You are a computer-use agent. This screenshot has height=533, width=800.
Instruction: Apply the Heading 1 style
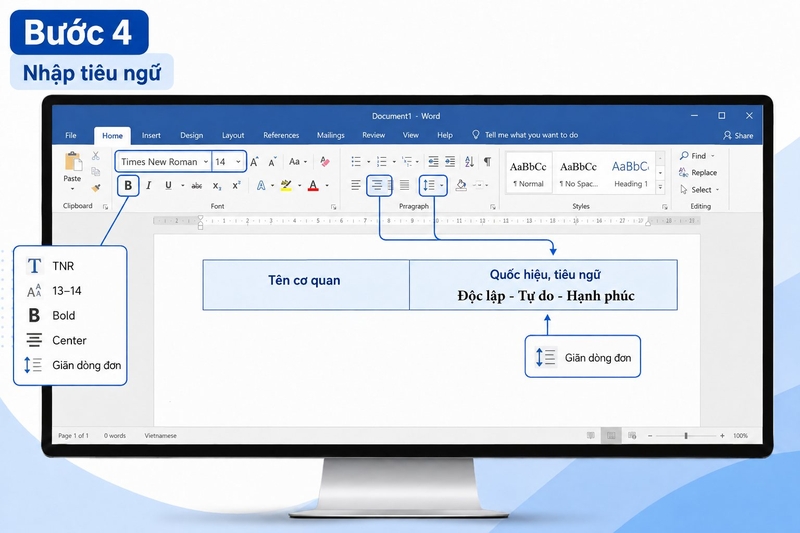[x=631, y=173]
